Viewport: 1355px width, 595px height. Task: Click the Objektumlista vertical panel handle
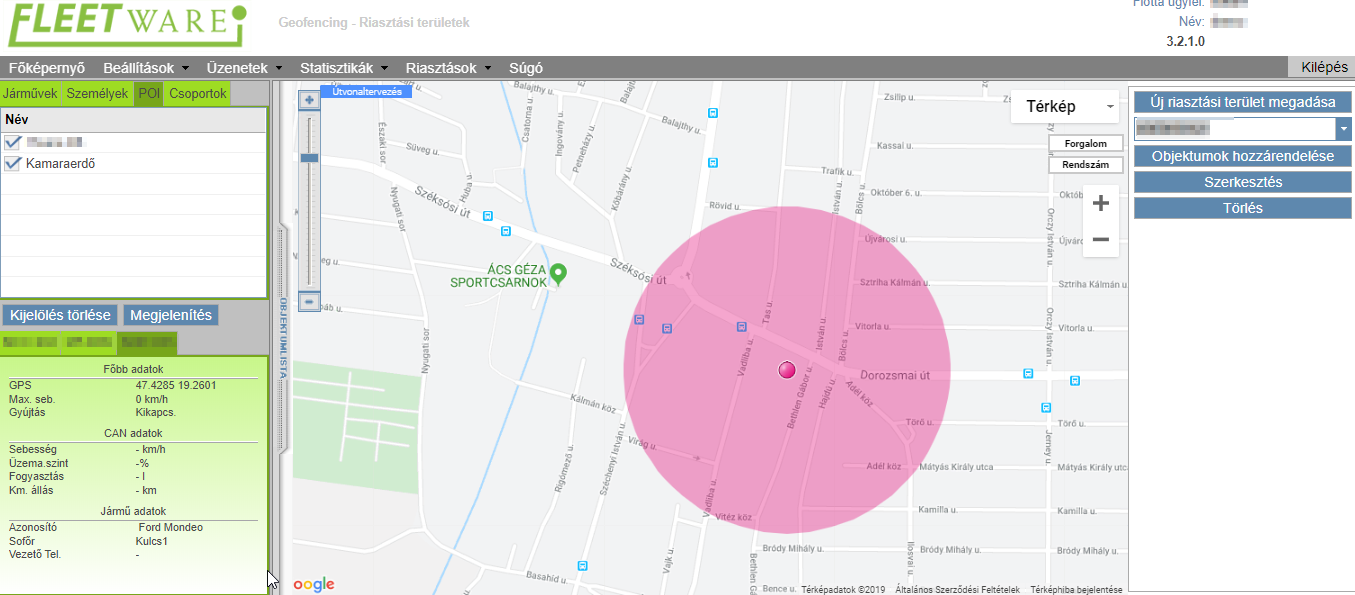point(283,340)
